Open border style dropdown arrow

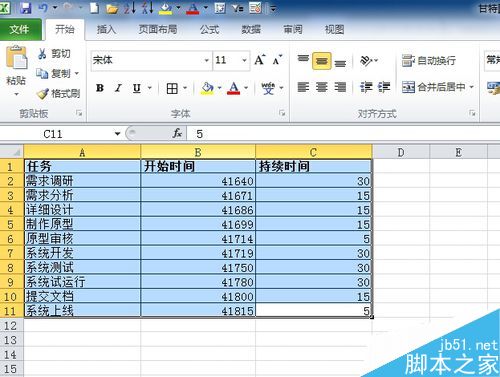(x=185, y=88)
